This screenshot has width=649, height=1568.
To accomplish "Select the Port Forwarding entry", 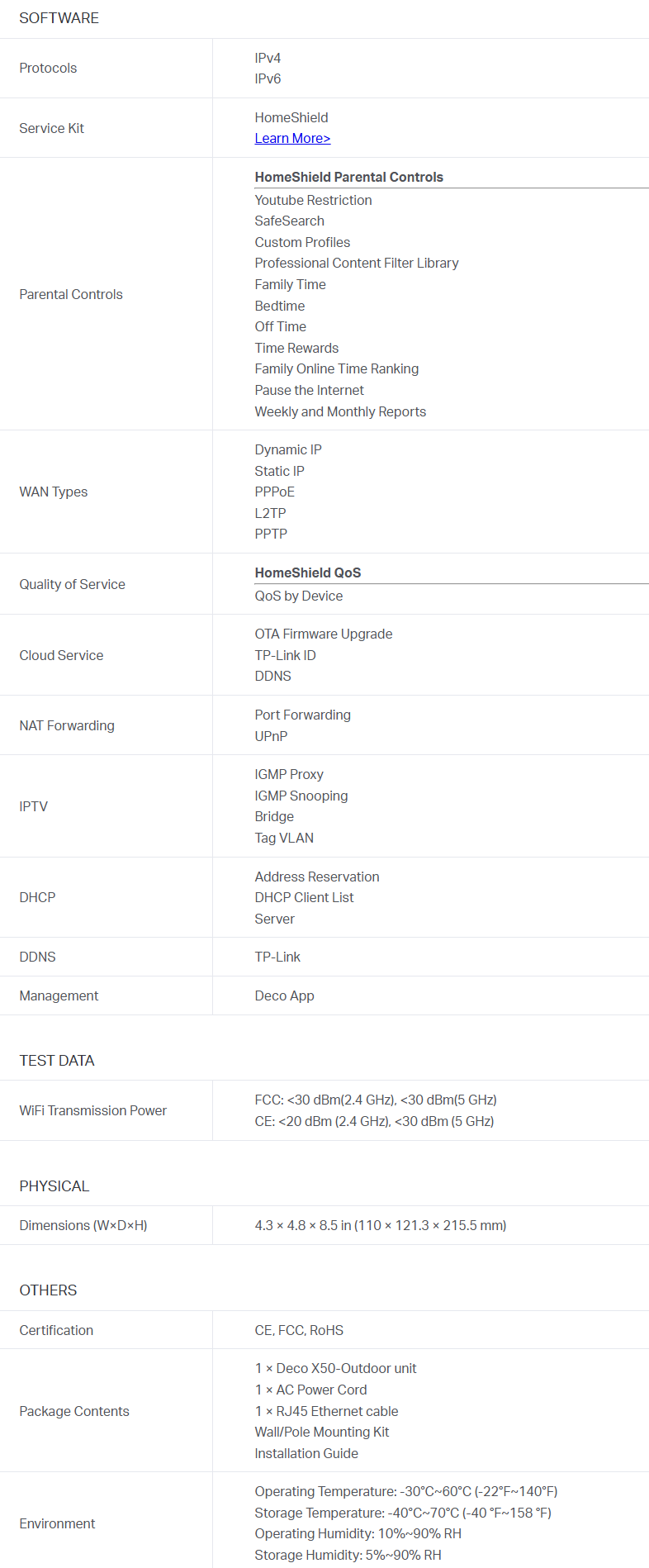I will (x=303, y=715).
